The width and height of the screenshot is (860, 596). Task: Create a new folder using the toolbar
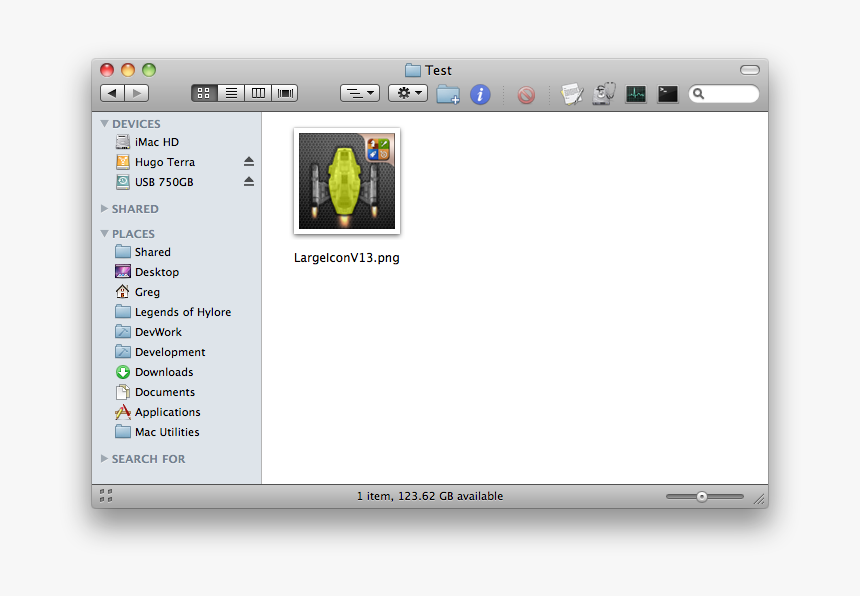click(447, 93)
